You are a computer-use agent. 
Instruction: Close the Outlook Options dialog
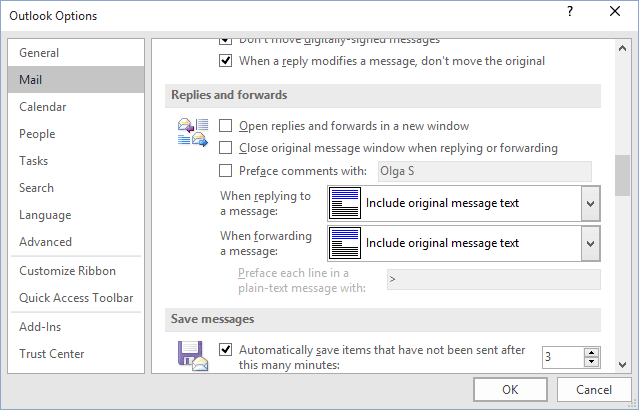[615, 11]
